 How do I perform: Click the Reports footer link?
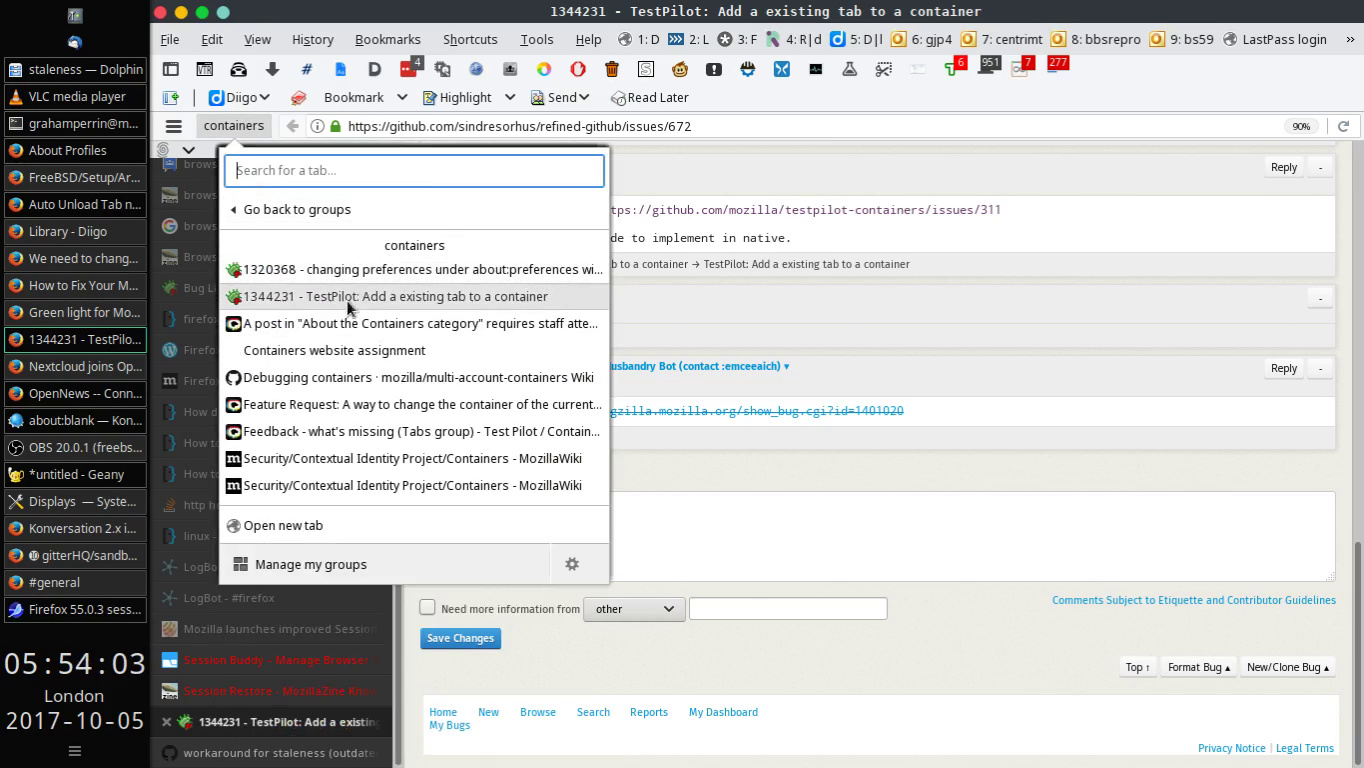(649, 712)
